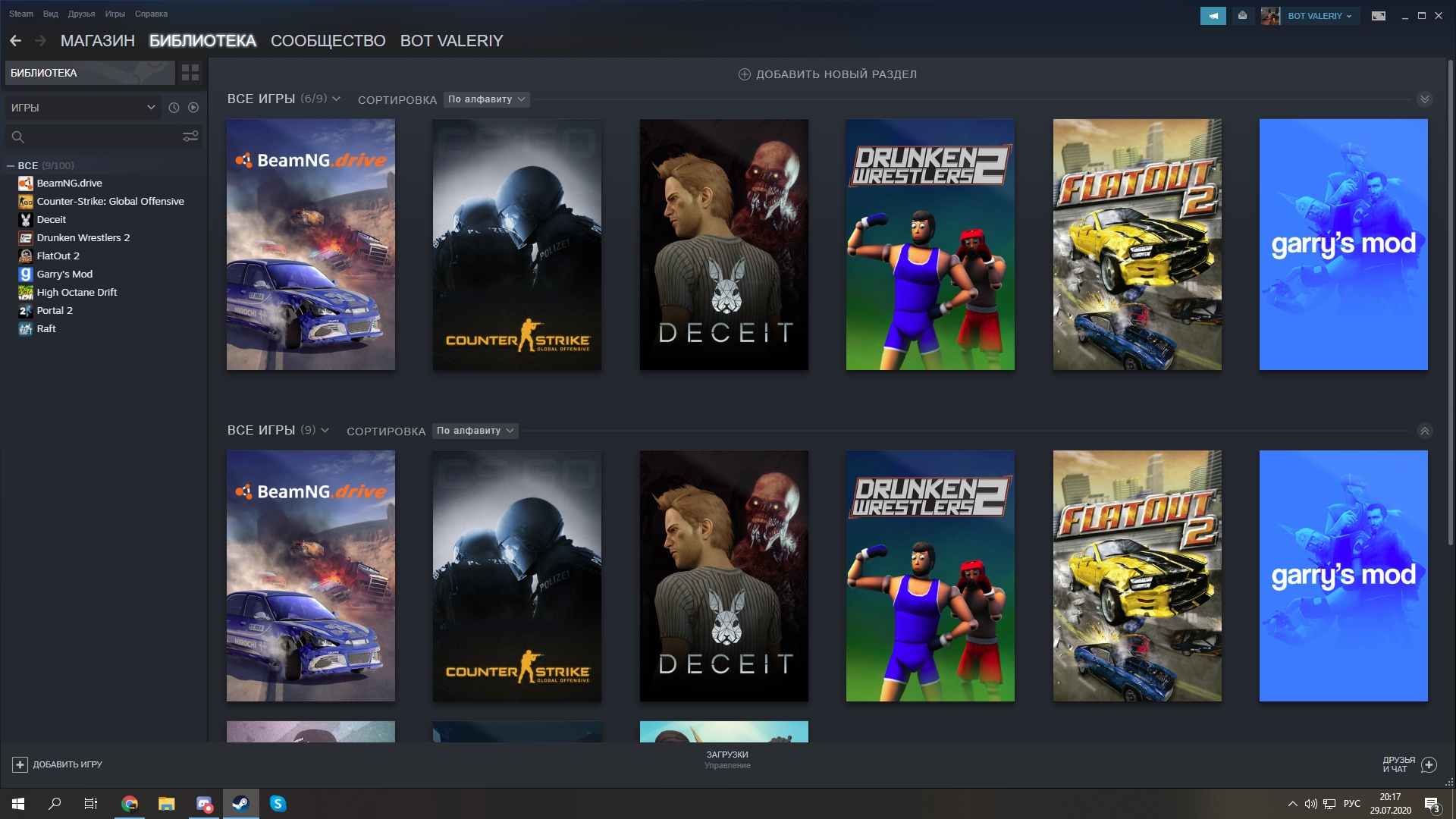Viewport: 1456px width, 819px height.
Task: Open Chrome from the taskbar
Action: tap(130, 804)
